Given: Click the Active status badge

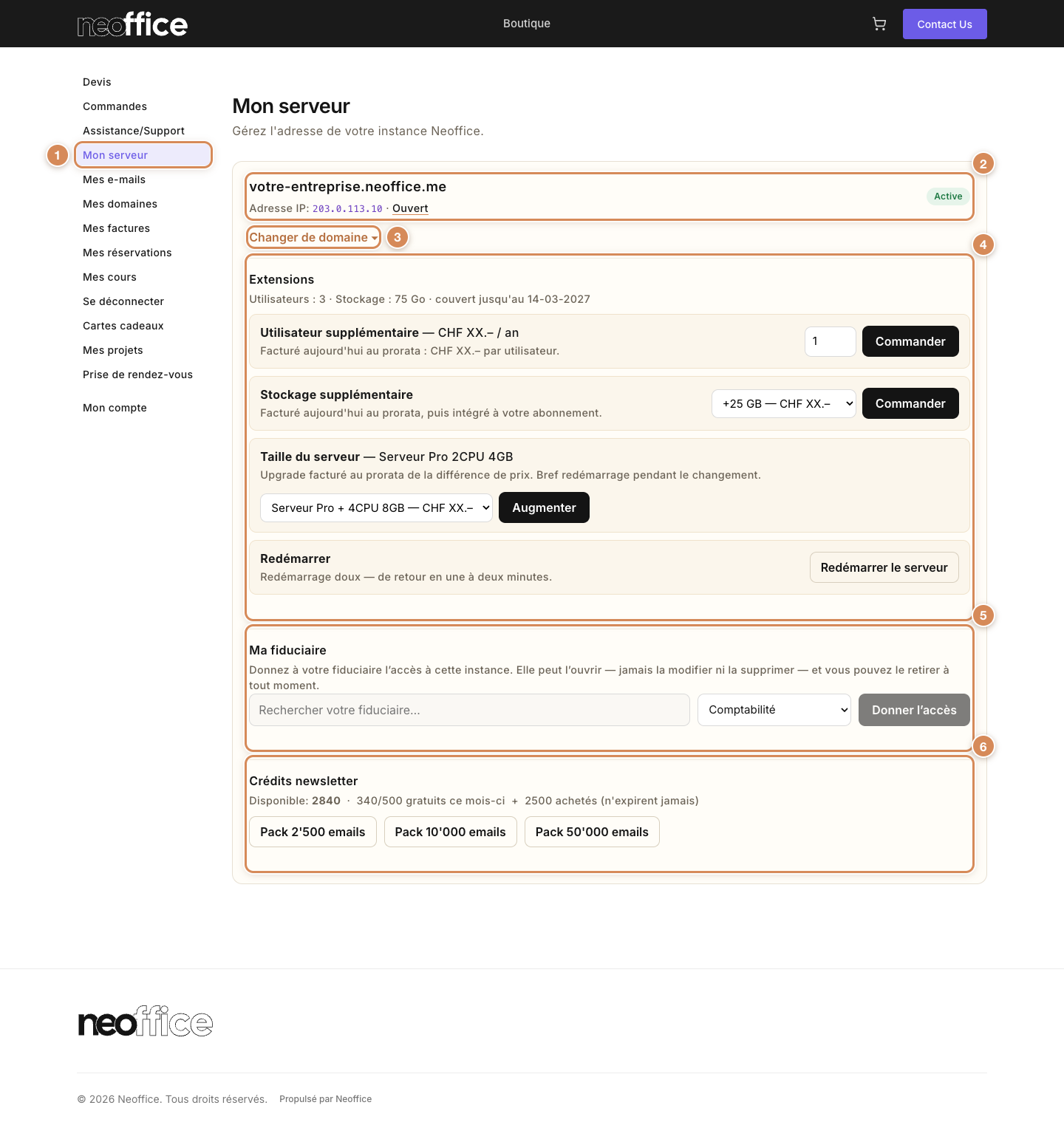Looking at the screenshot, I should [x=948, y=196].
